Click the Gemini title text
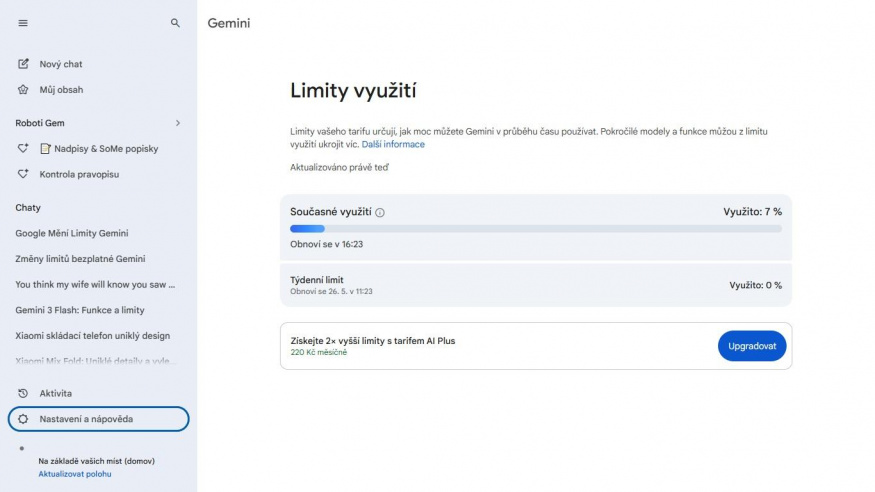The image size is (875, 492). point(229,23)
